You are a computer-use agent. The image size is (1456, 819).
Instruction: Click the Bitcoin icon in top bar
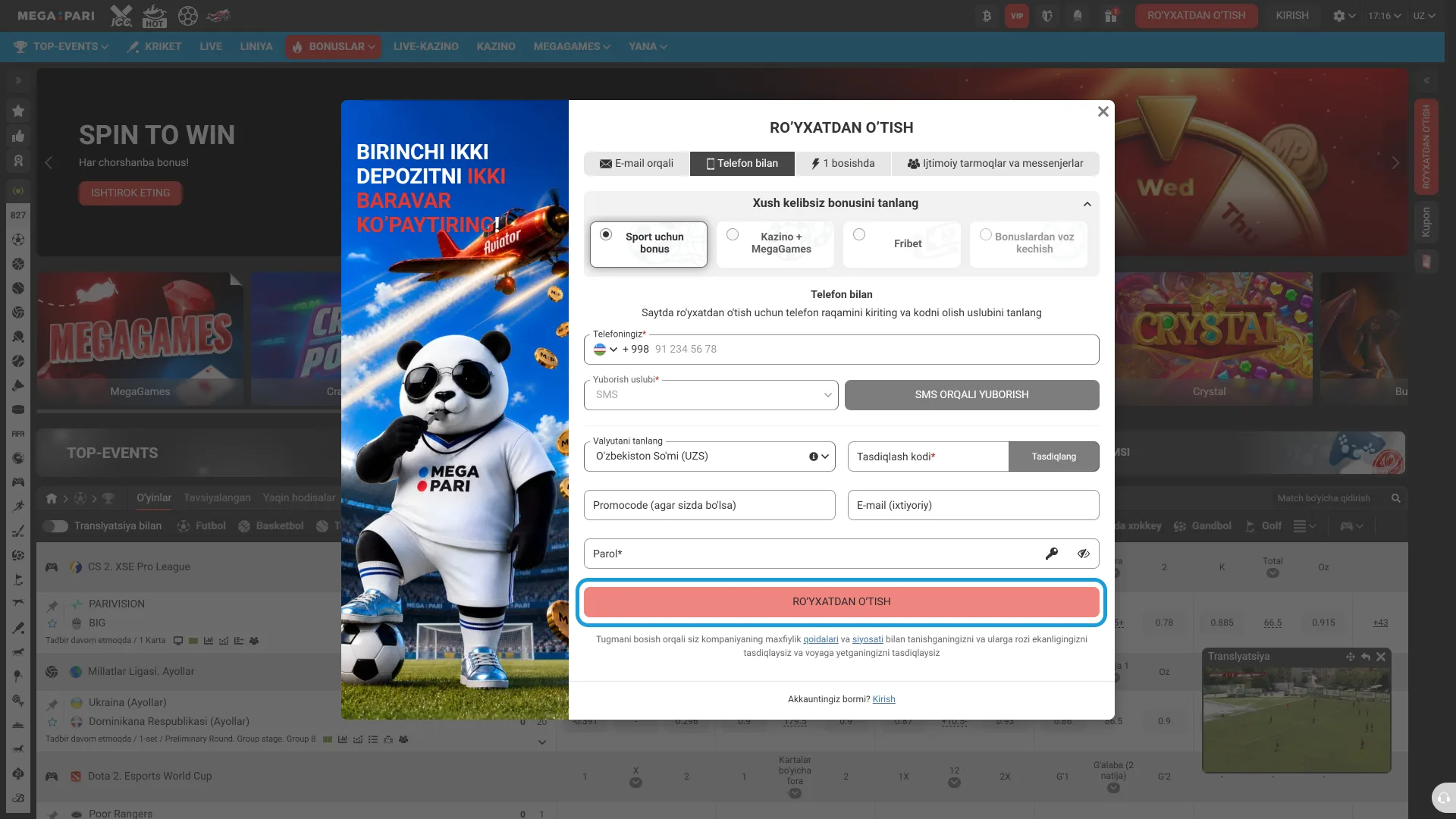pyautogui.click(x=987, y=16)
